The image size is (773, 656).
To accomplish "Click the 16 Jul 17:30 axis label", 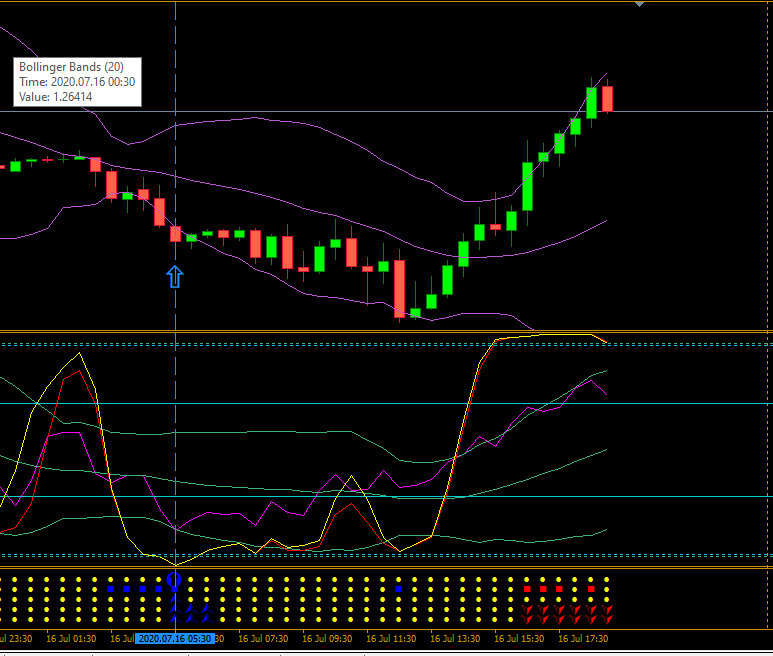I will pyautogui.click(x=583, y=639).
